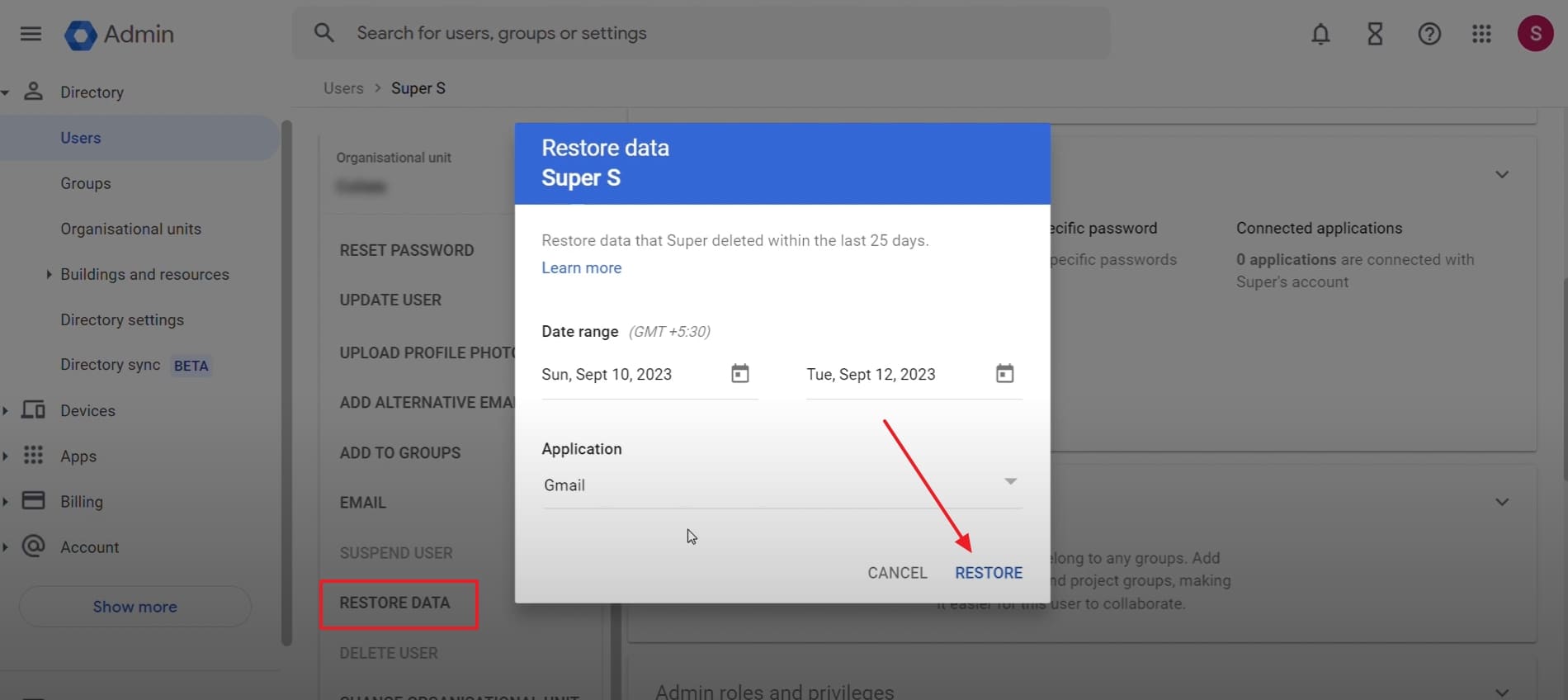This screenshot has width=1568, height=700.
Task: Expand the Devices section in sidebar
Action: click(x=7, y=410)
